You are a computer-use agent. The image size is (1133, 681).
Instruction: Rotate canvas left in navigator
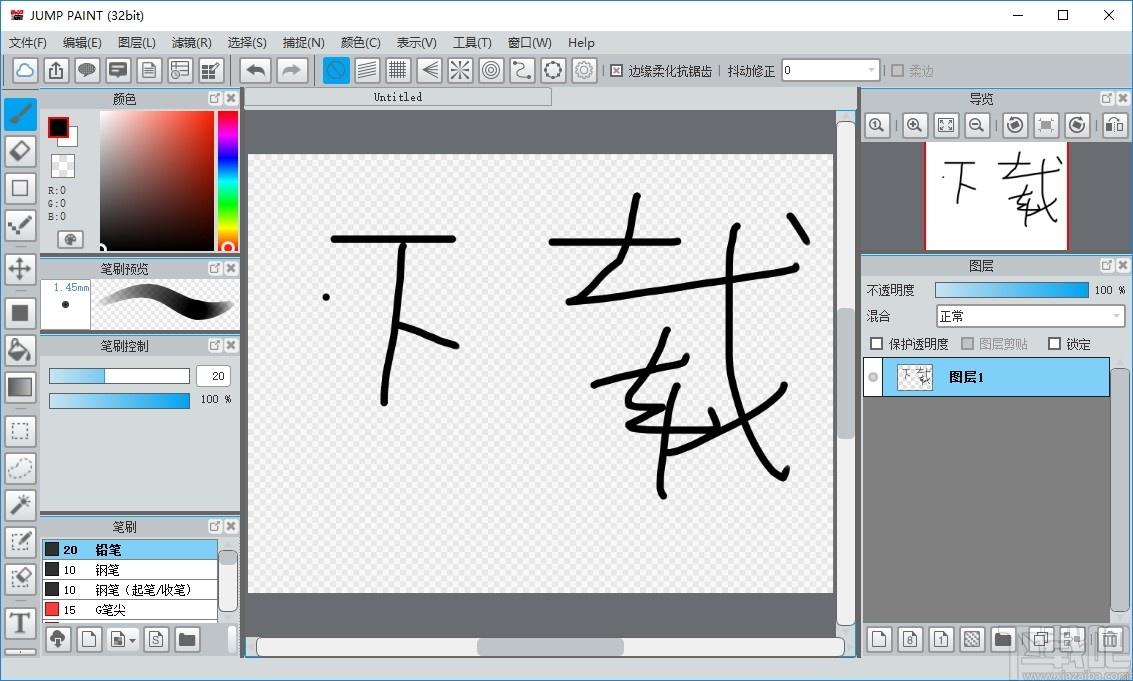tap(1014, 125)
